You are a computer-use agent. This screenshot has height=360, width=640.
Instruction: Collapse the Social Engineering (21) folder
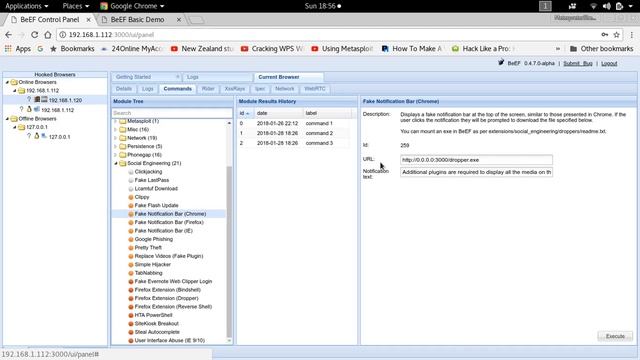[x=116, y=163]
